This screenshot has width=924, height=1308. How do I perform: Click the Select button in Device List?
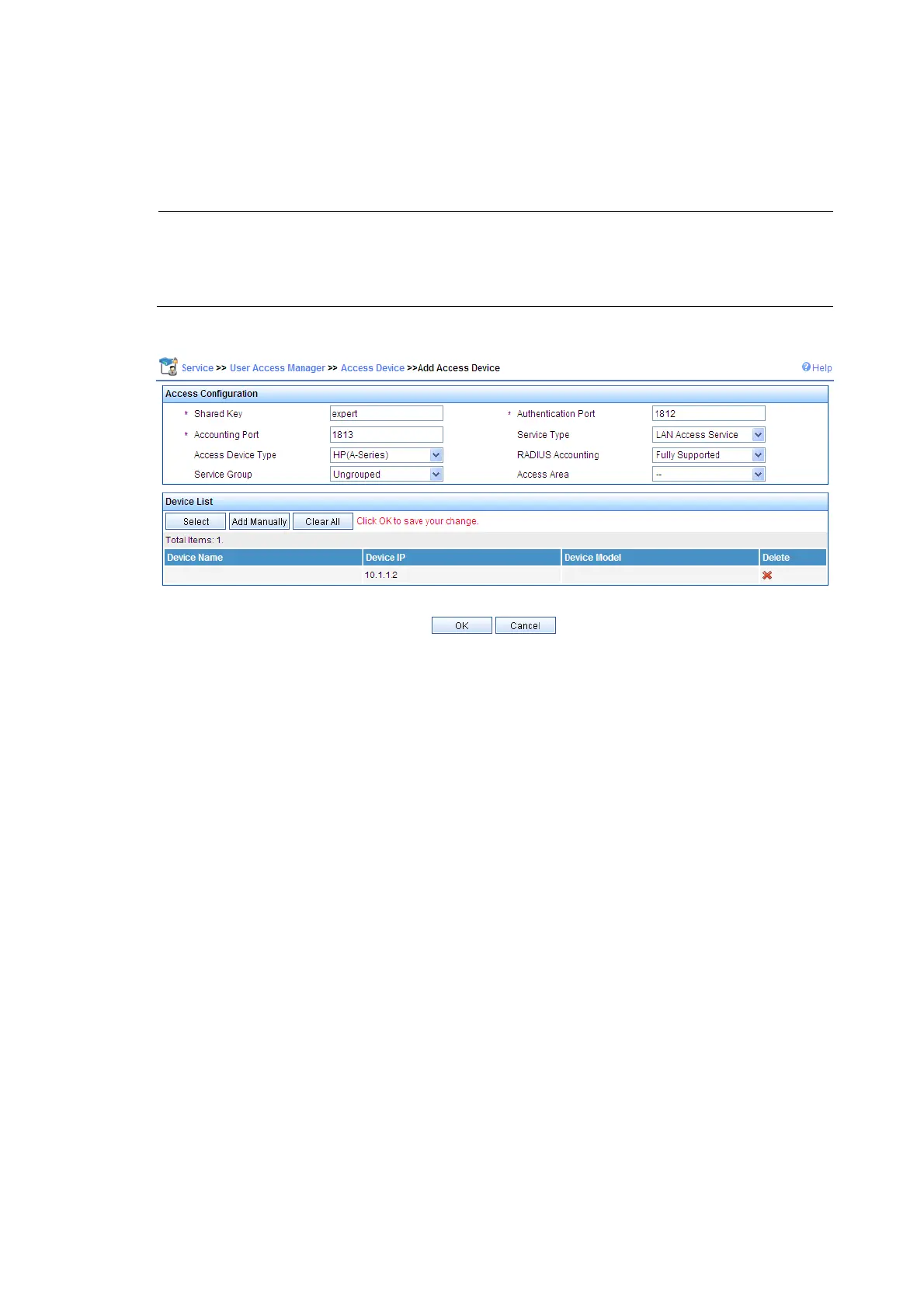[196, 521]
